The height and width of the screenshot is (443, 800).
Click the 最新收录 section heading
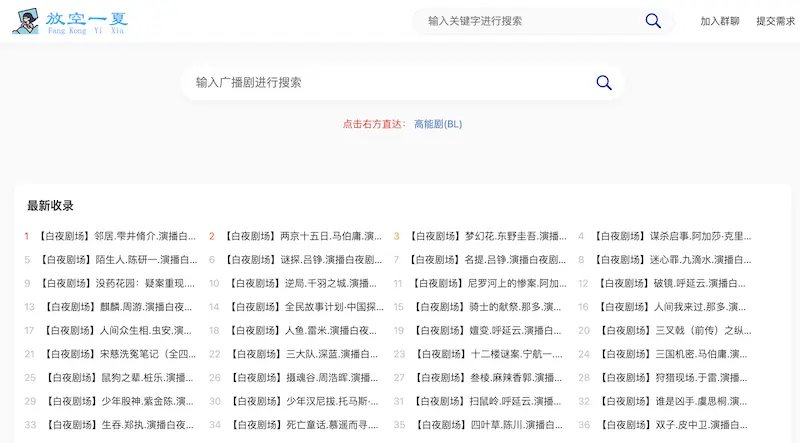[50, 206]
